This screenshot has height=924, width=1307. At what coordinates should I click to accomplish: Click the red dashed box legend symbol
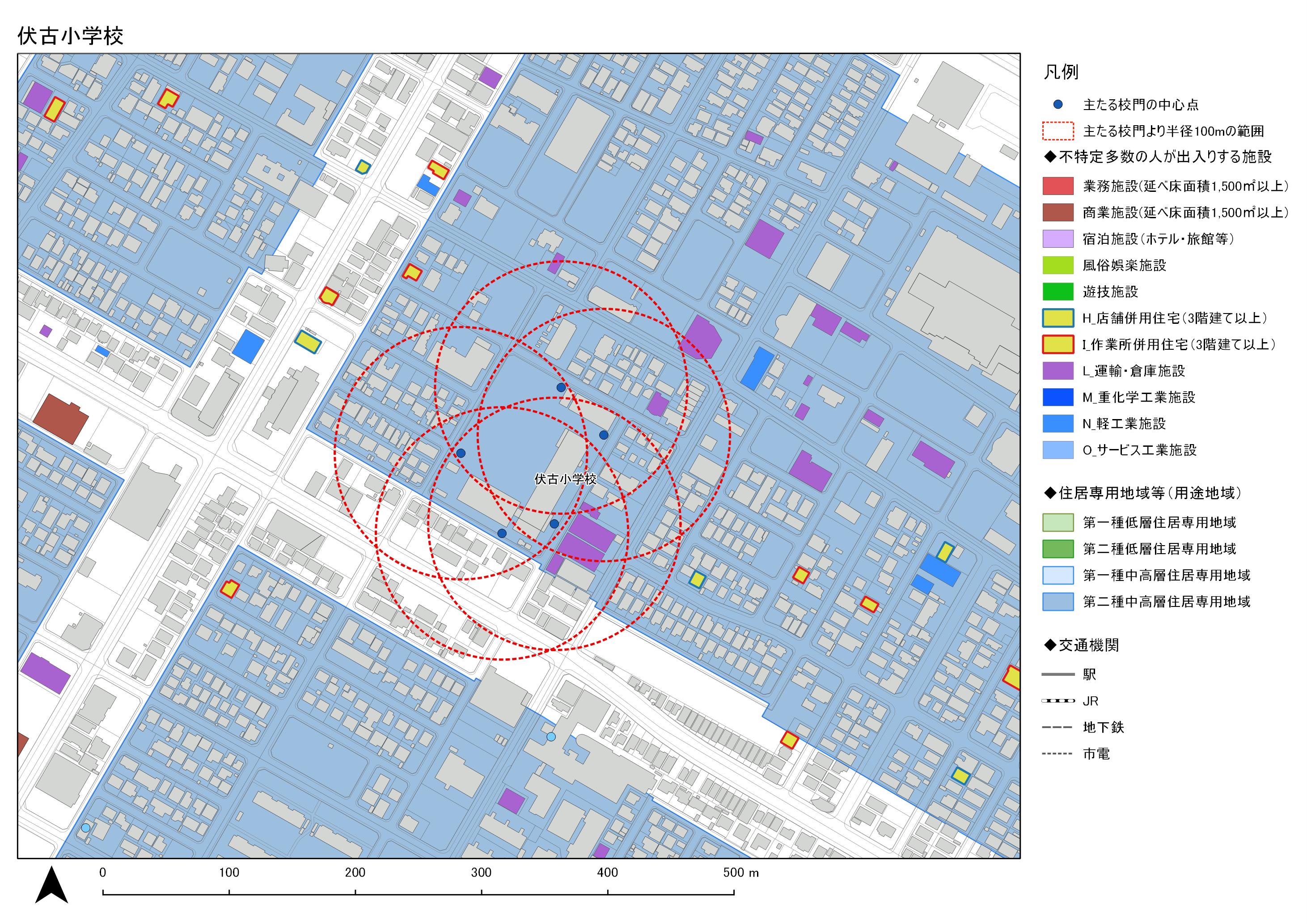(1057, 131)
